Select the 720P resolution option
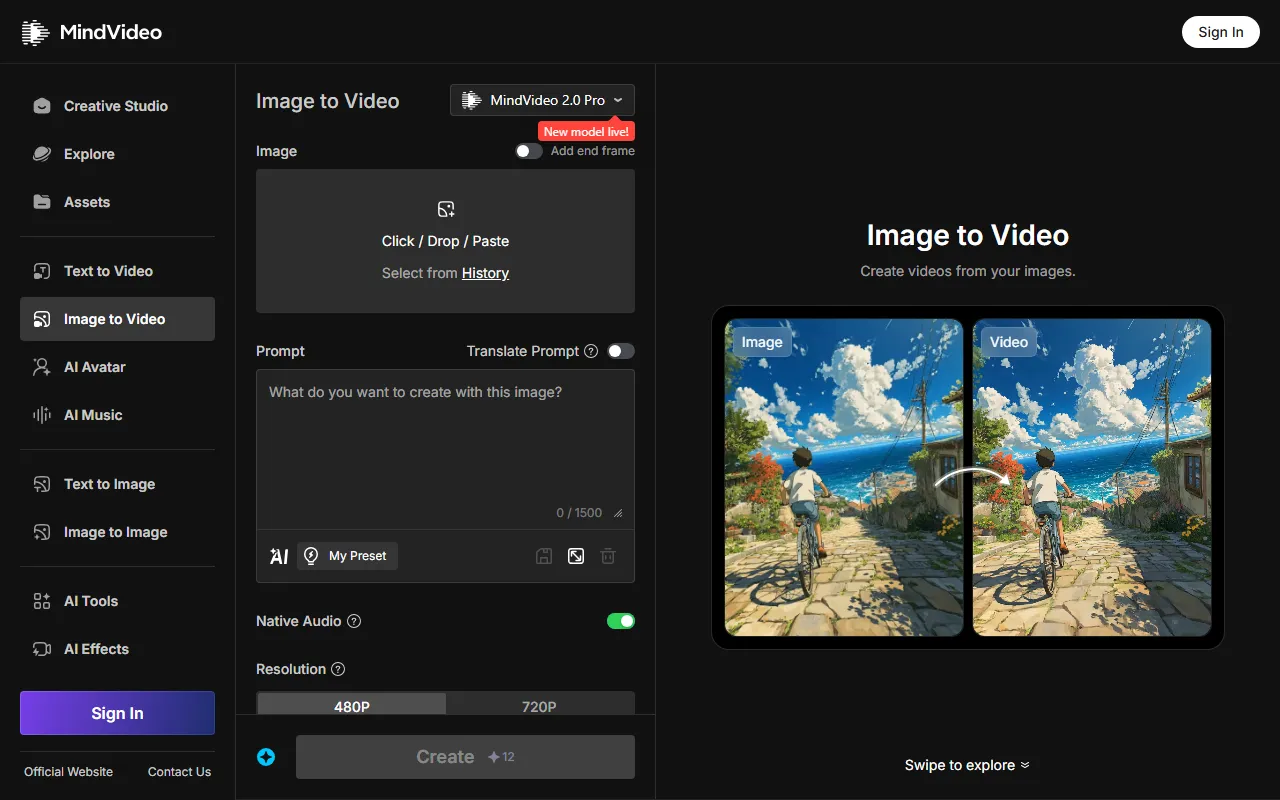This screenshot has height=800, width=1280. pyautogui.click(x=539, y=706)
